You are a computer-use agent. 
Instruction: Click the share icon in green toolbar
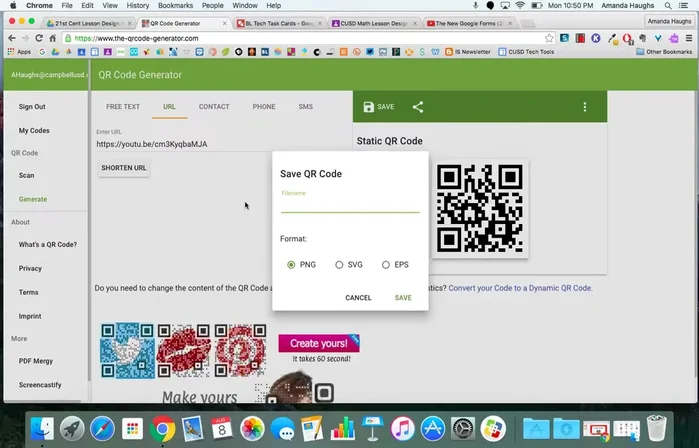click(418, 107)
